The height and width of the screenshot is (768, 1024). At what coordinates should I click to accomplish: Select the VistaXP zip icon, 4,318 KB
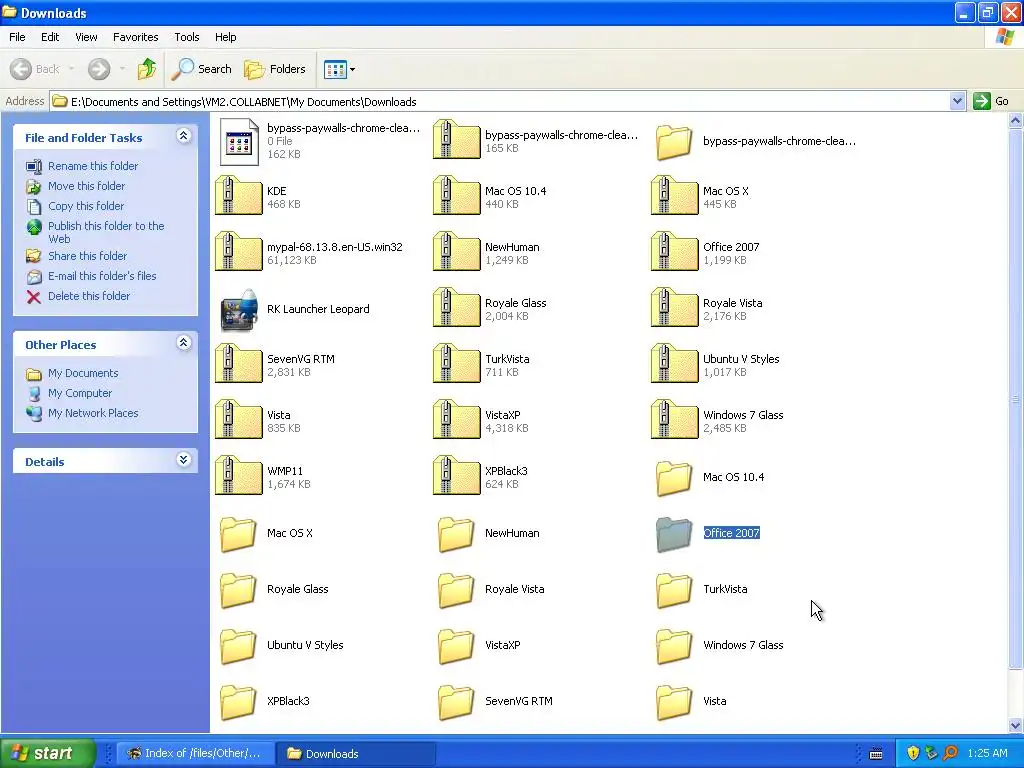click(456, 419)
